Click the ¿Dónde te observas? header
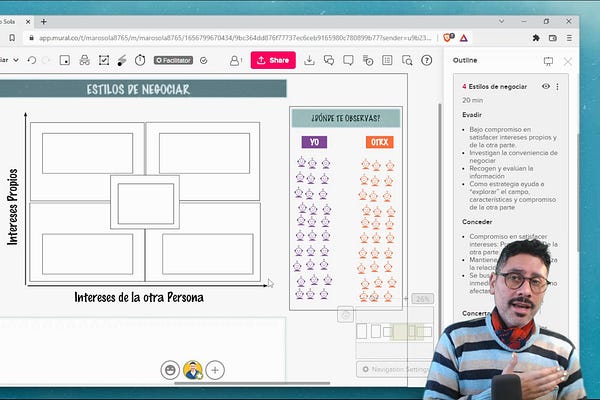Screen dimensions: 600x400 tap(346, 118)
